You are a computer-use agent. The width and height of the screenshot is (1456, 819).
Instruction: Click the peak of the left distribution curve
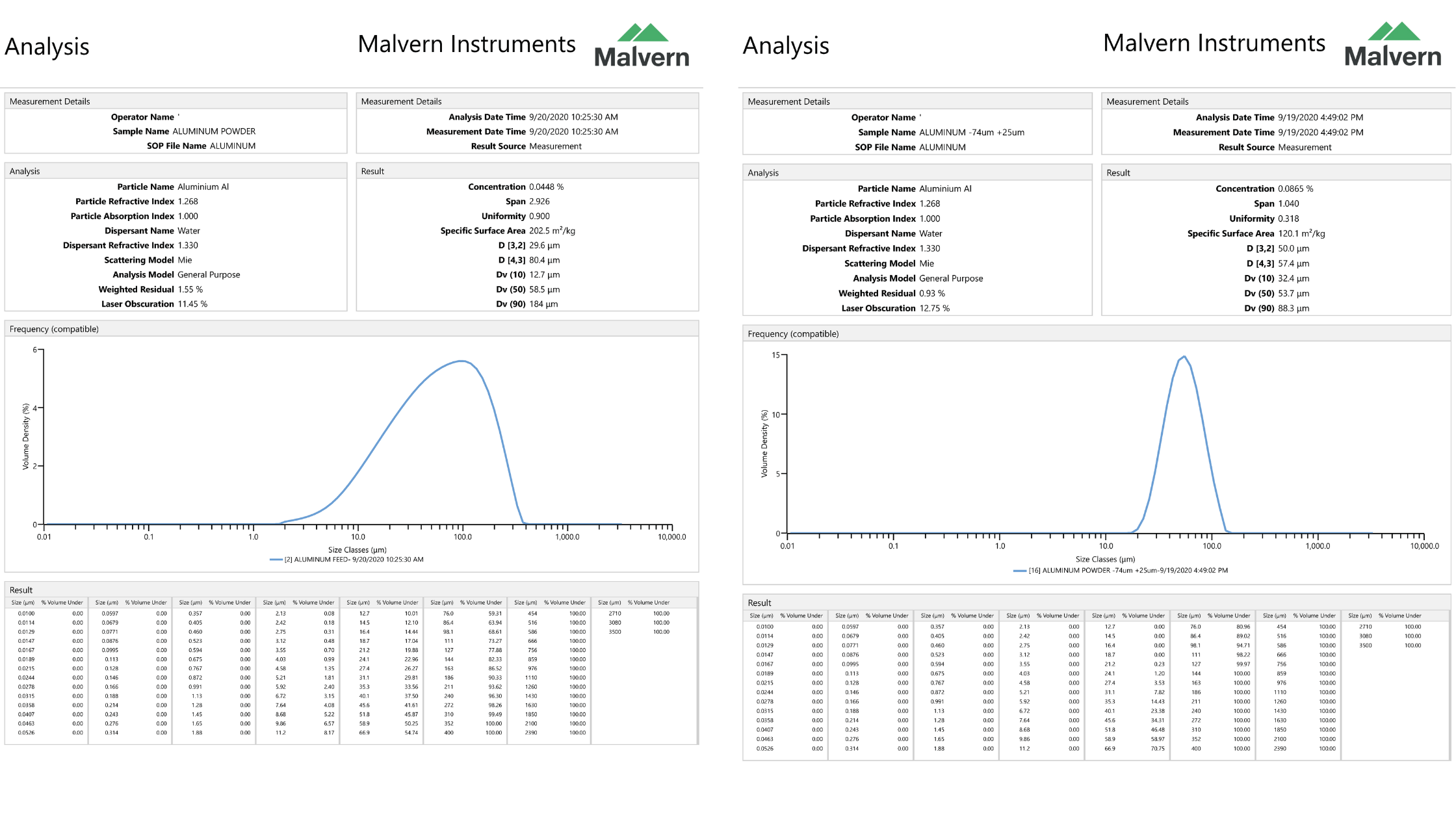point(461,361)
